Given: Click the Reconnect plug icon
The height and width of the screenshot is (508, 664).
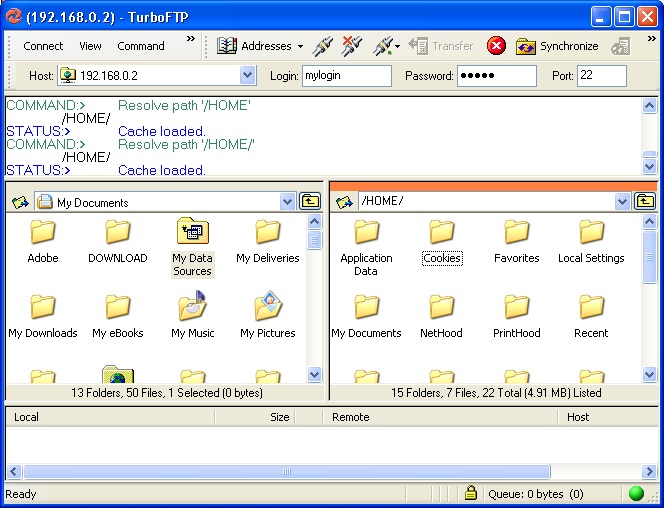Looking at the screenshot, I should pyautogui.click(x=383, y=46).
